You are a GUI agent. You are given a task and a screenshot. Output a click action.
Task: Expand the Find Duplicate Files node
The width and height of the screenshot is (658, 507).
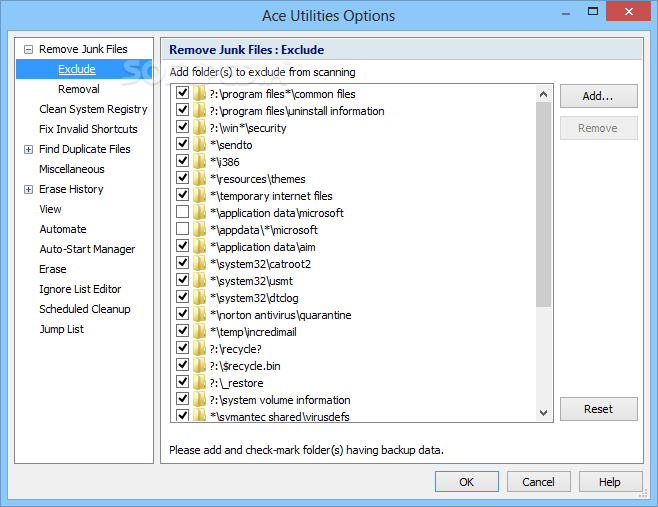(x=28, y=149)
